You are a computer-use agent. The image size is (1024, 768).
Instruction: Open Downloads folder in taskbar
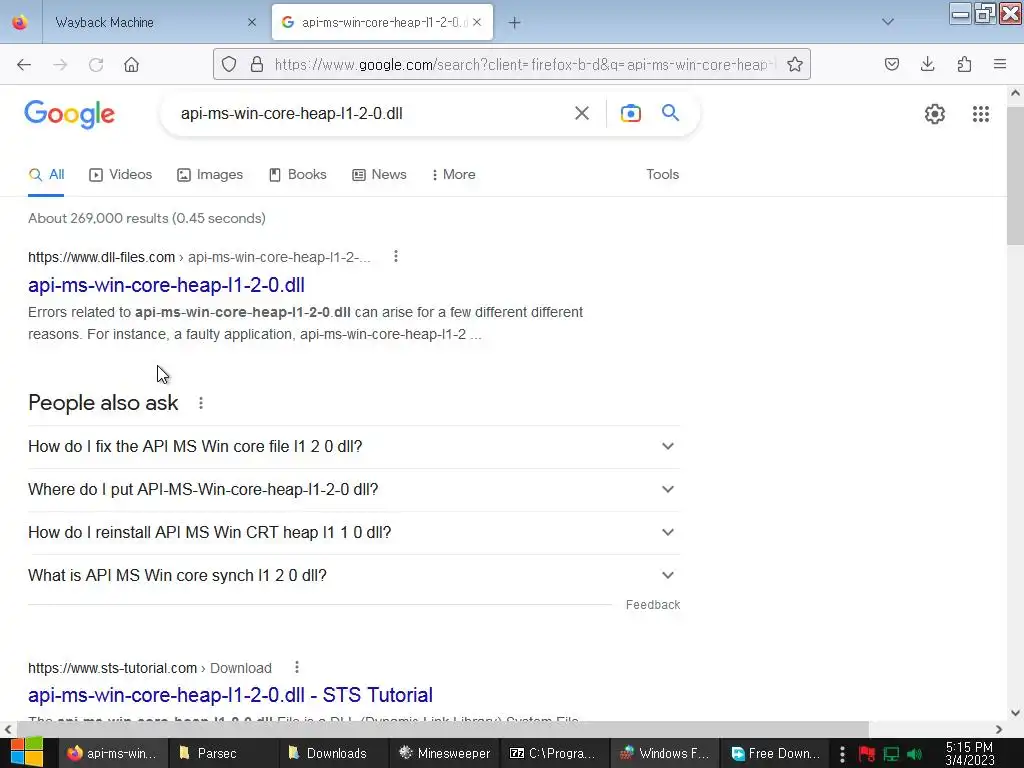(x=334, y=753)
